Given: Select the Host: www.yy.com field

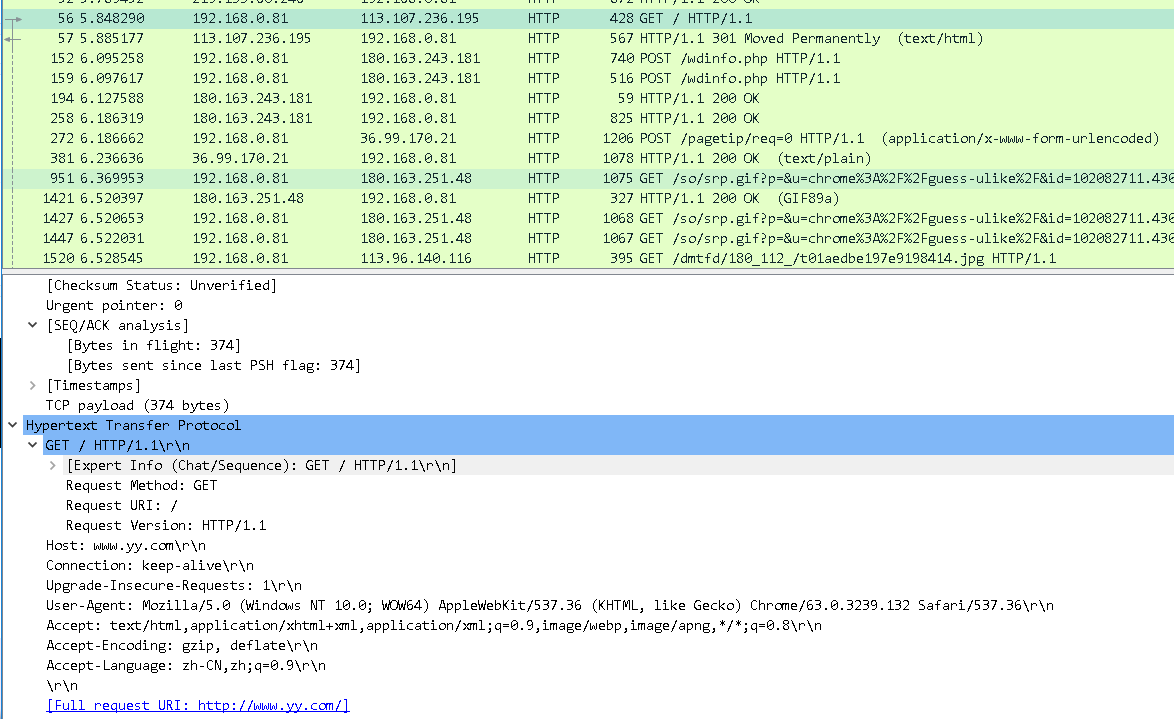Looking at the screenshot, I should 125,545.
